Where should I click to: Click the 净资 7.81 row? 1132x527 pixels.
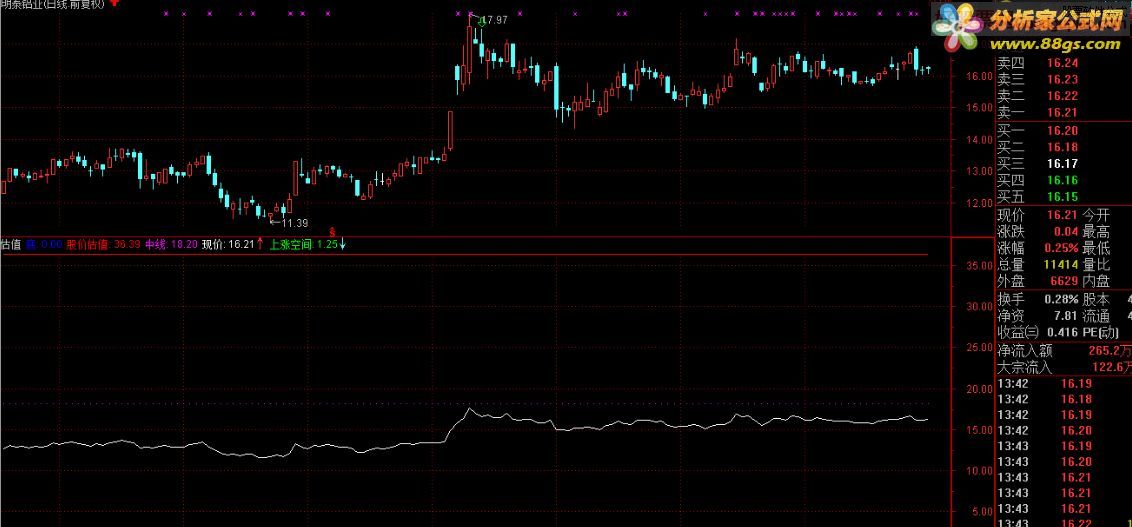[1037, 316]
